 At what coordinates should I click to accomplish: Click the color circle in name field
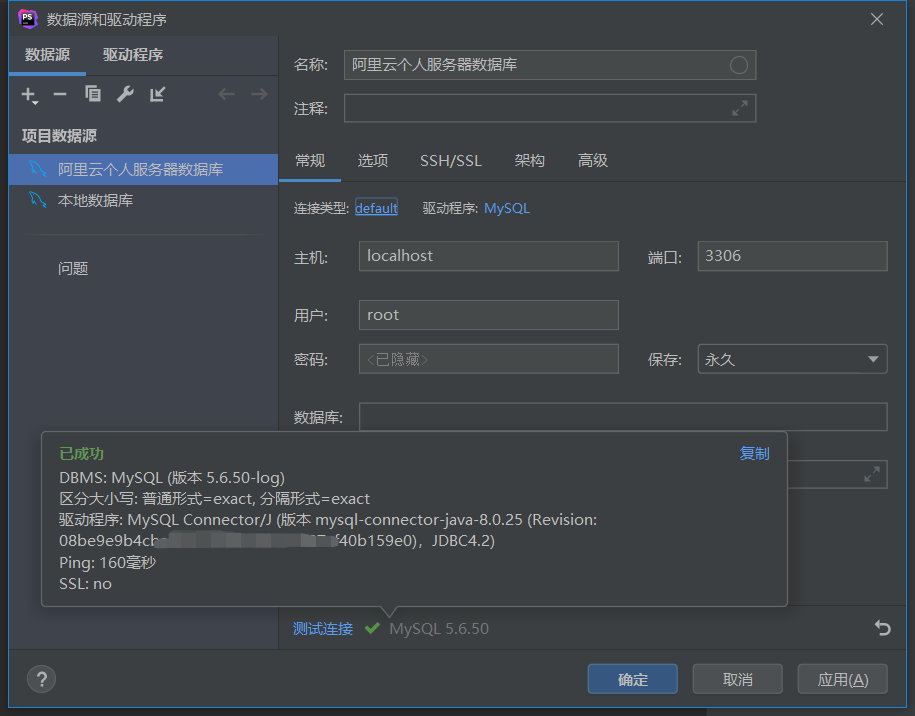739,65
